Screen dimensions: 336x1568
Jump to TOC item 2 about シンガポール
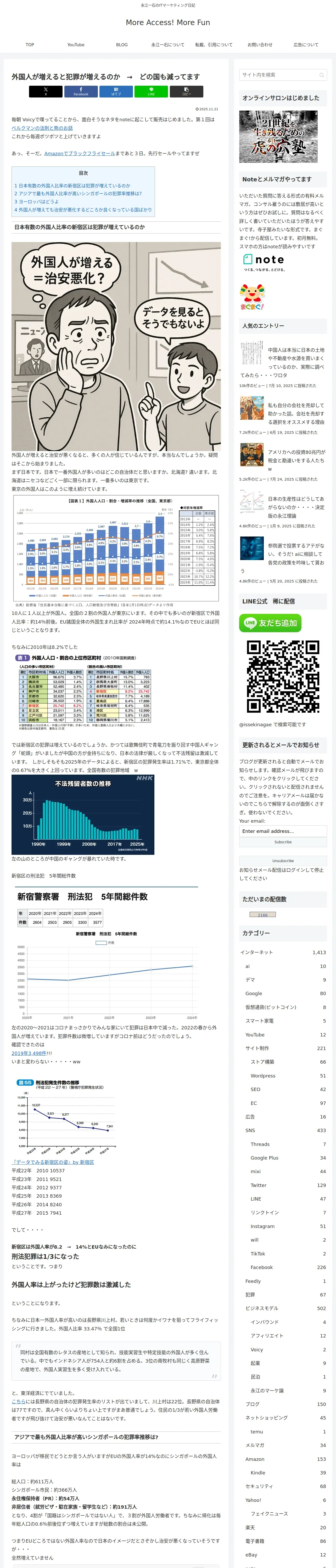coord(77,194)
